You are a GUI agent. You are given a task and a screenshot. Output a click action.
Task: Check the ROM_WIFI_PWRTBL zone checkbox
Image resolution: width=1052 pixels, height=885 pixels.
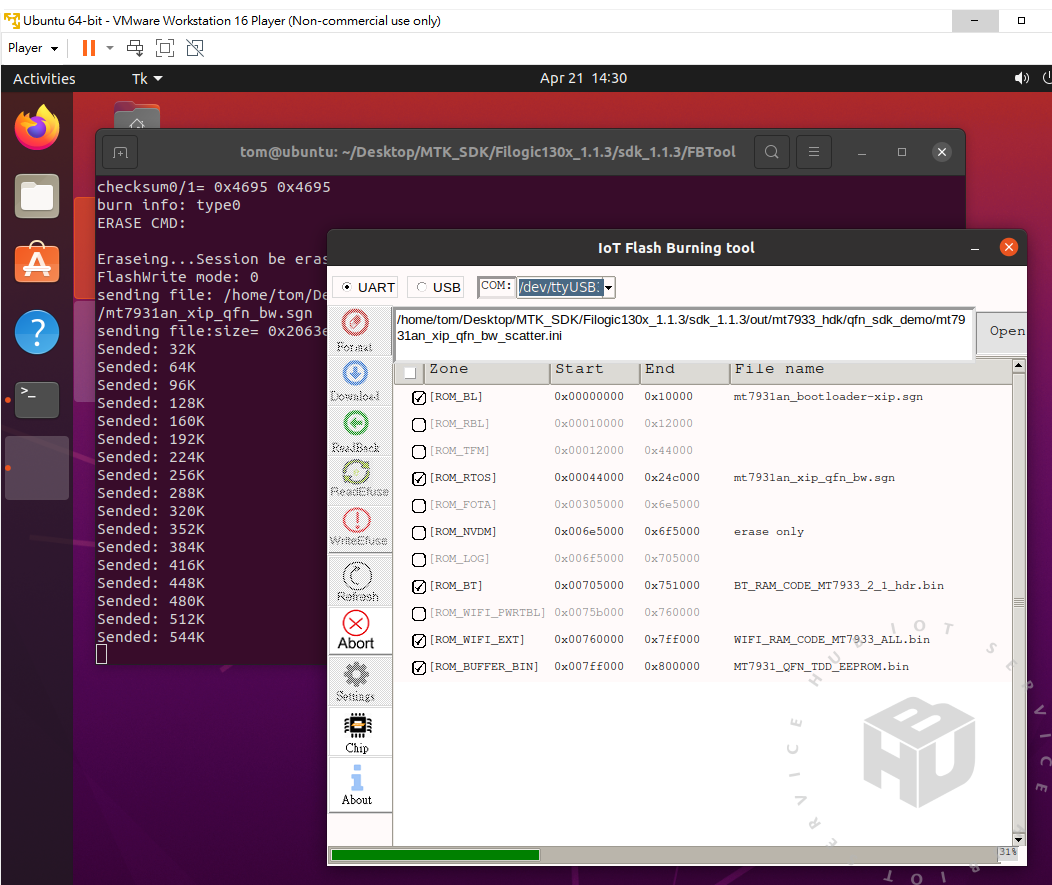[419, 613]
